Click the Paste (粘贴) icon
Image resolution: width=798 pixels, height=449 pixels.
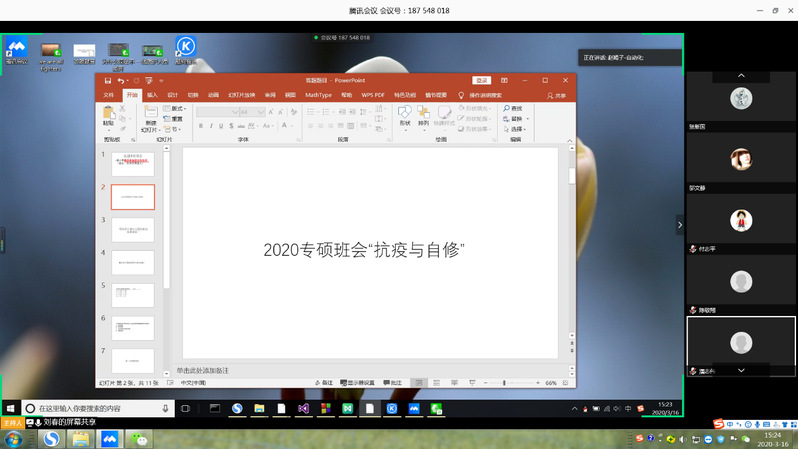pyautogui.click(x=108, y=116)
